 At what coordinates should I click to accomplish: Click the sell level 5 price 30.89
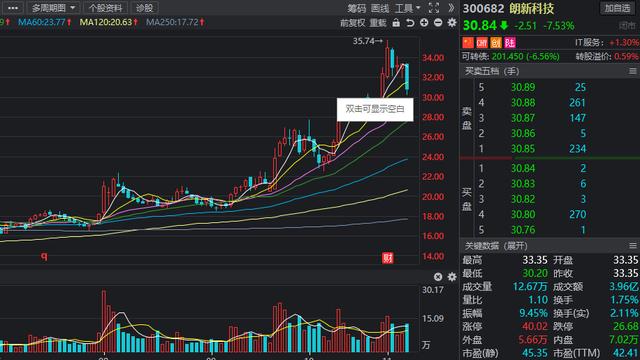[x=523, y=87]
